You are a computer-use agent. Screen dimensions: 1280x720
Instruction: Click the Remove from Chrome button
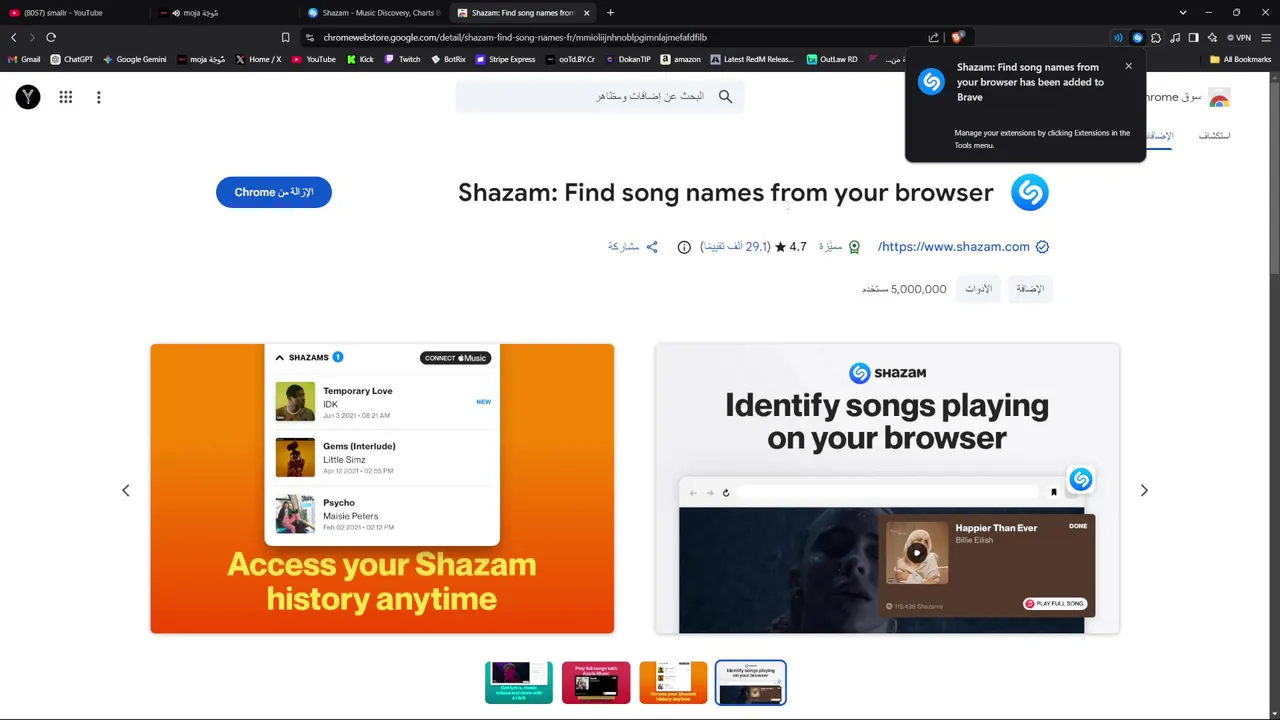click(274, 192)
